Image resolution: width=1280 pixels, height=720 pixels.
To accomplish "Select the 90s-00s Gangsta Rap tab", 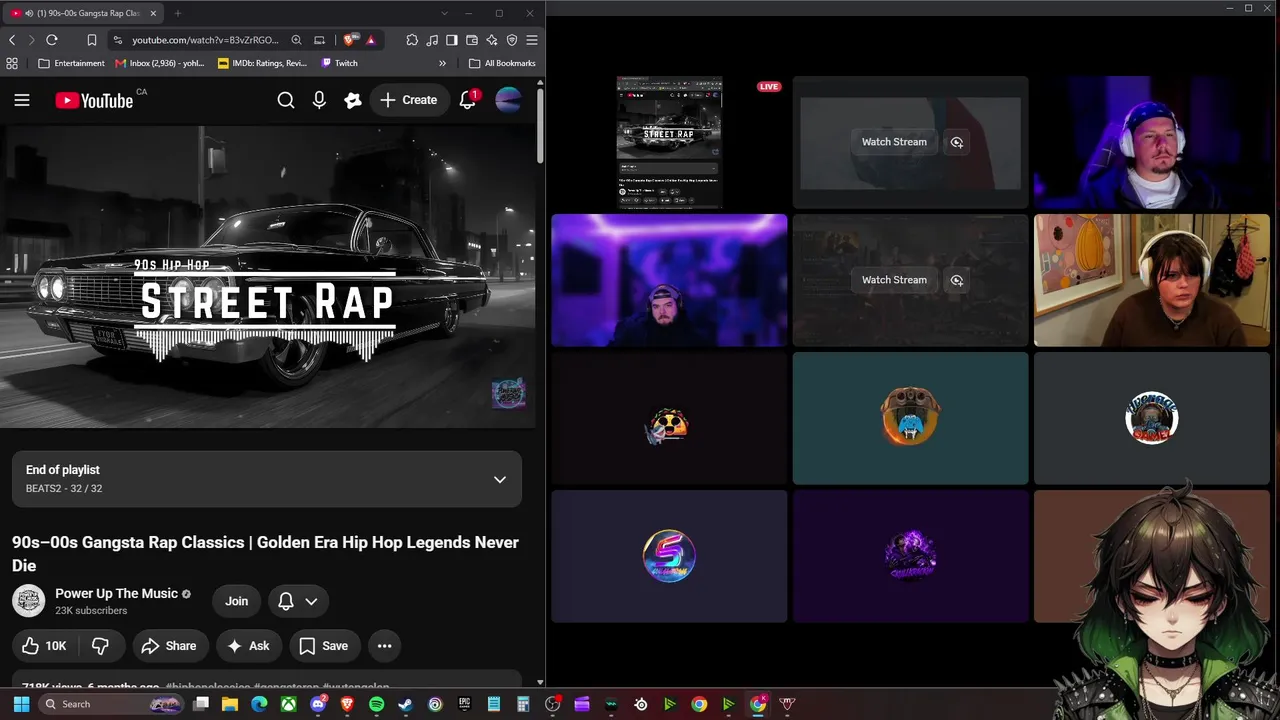I will pyautogui.click(x=86, y=13).
